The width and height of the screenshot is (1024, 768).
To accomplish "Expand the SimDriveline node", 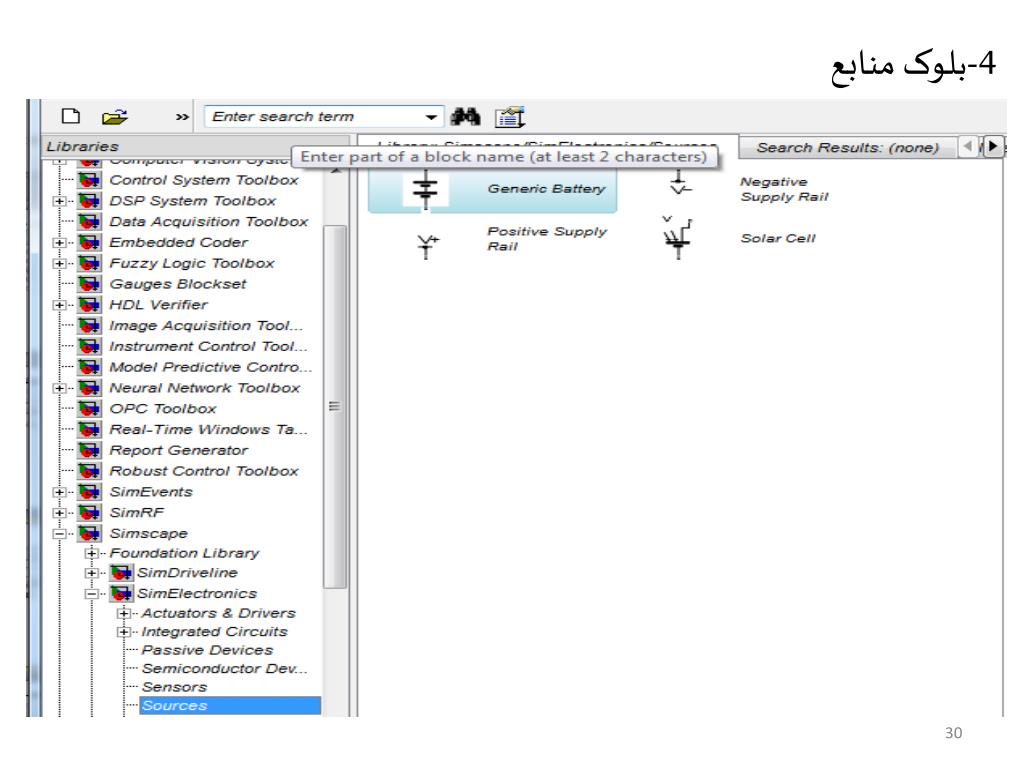I will click(91, 573).
